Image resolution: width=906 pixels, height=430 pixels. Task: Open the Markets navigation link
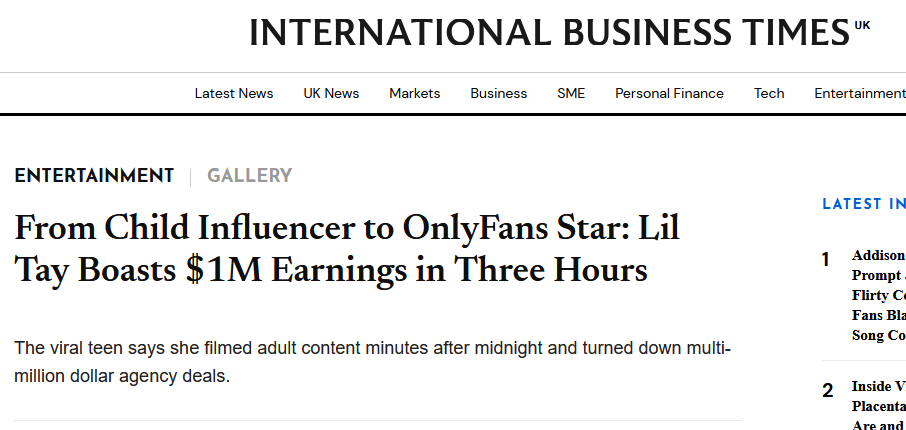(414, 93)
